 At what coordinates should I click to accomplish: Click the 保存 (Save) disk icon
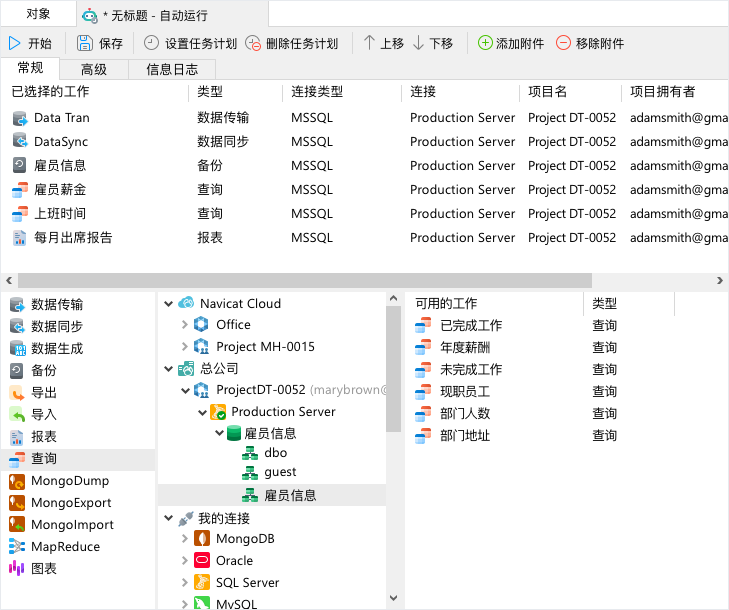pos(85,43)
